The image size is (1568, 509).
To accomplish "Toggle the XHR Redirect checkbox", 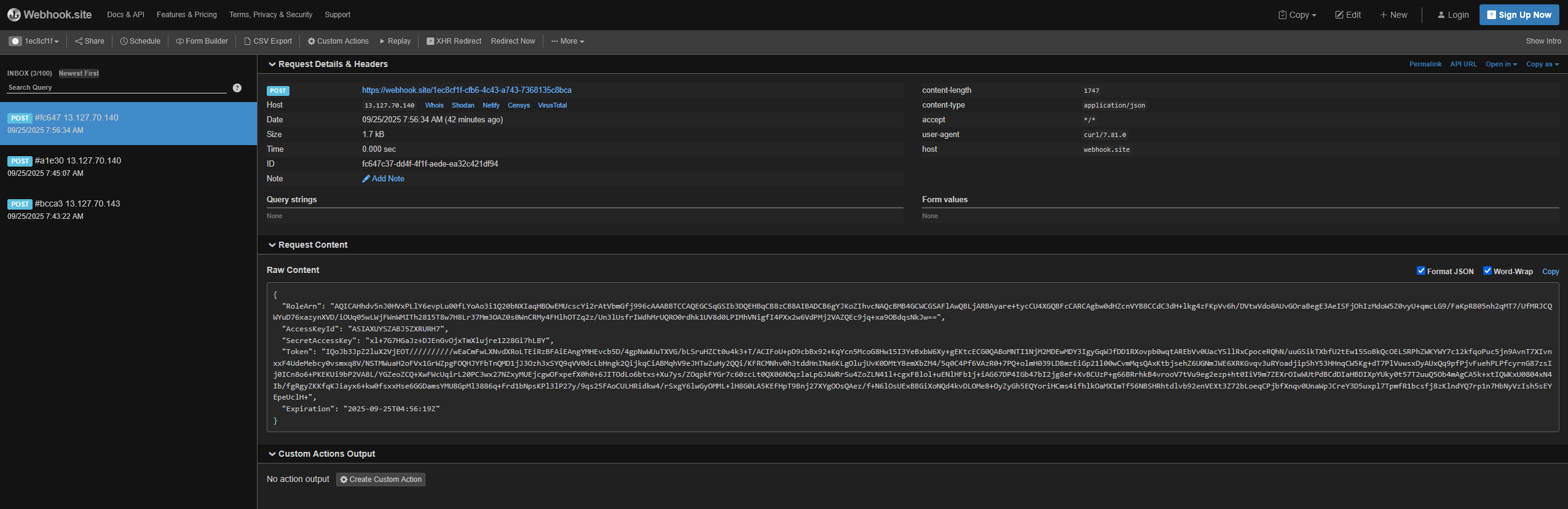I will 430,41.
